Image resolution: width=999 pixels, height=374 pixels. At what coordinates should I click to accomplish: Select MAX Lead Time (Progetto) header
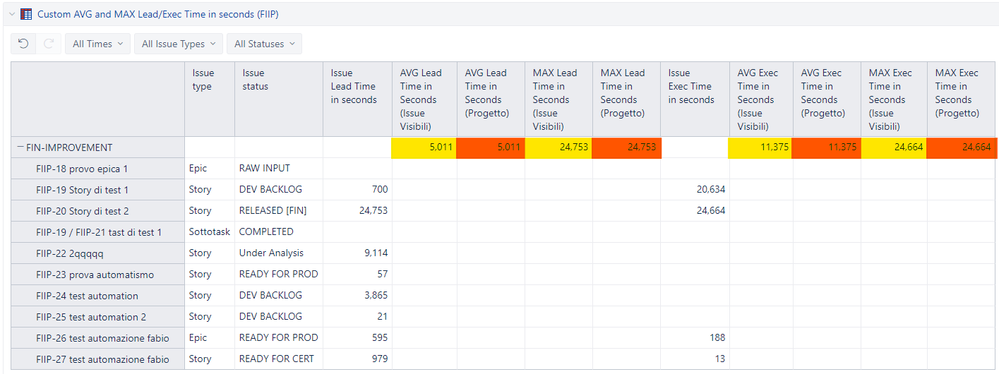coord(627,99)
